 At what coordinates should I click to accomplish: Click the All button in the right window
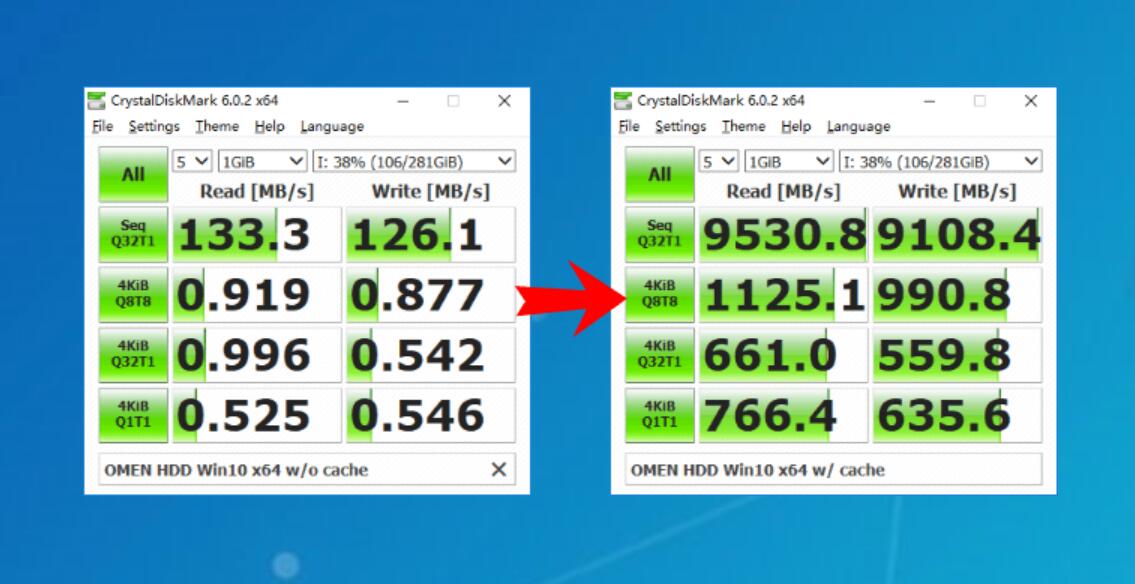pyautogui.click(x=659, y=175)
